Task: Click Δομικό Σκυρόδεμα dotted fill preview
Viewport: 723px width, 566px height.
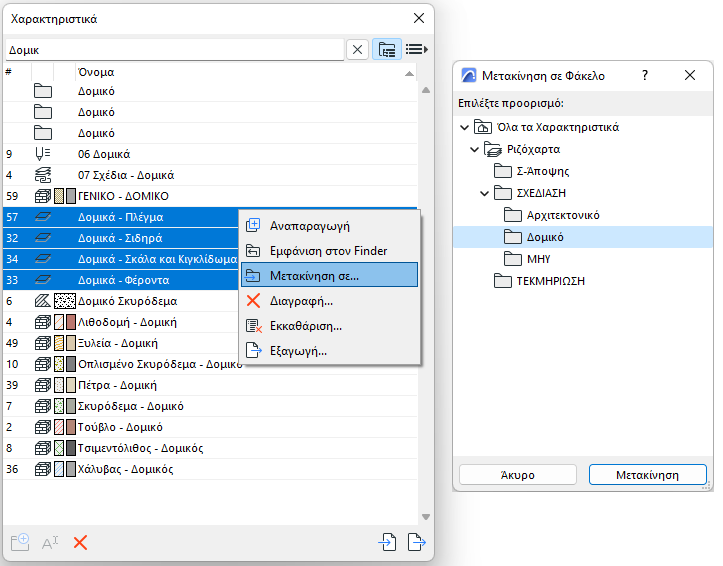Action: [x=65, y=301]
